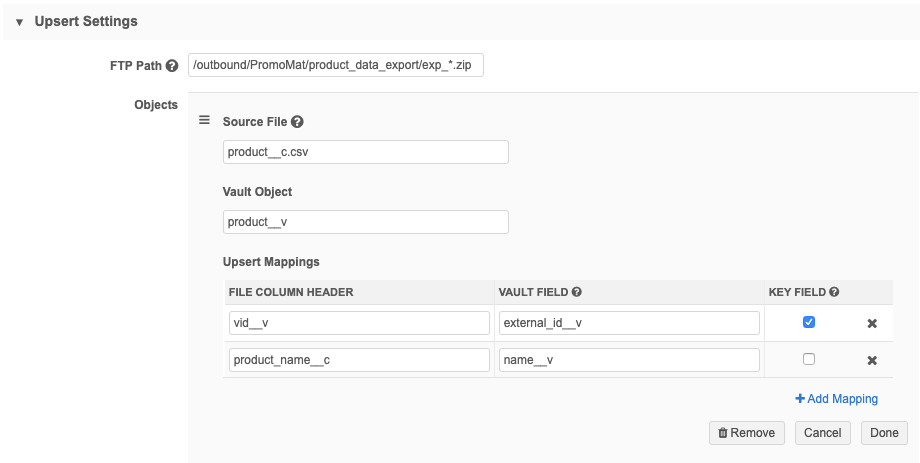920x463 pixels.
Task: Delete the vid__v mapping row
Action: coord(871,323)
